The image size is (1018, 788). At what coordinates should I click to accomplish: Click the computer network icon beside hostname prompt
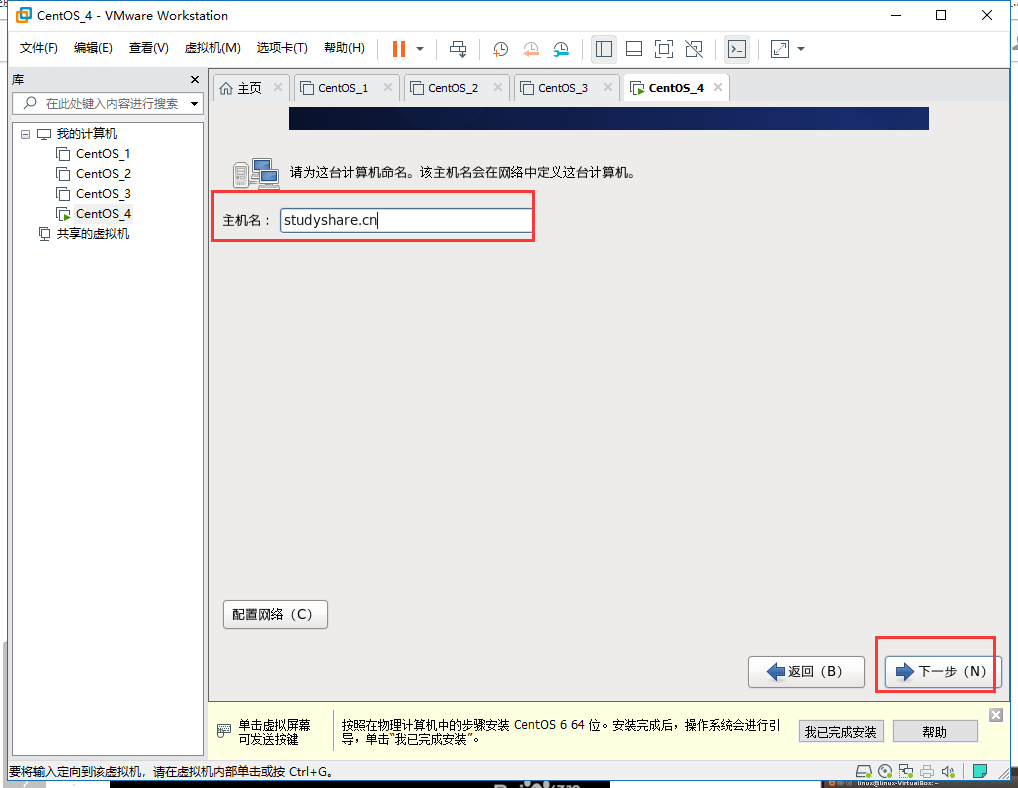coord(256,173)
